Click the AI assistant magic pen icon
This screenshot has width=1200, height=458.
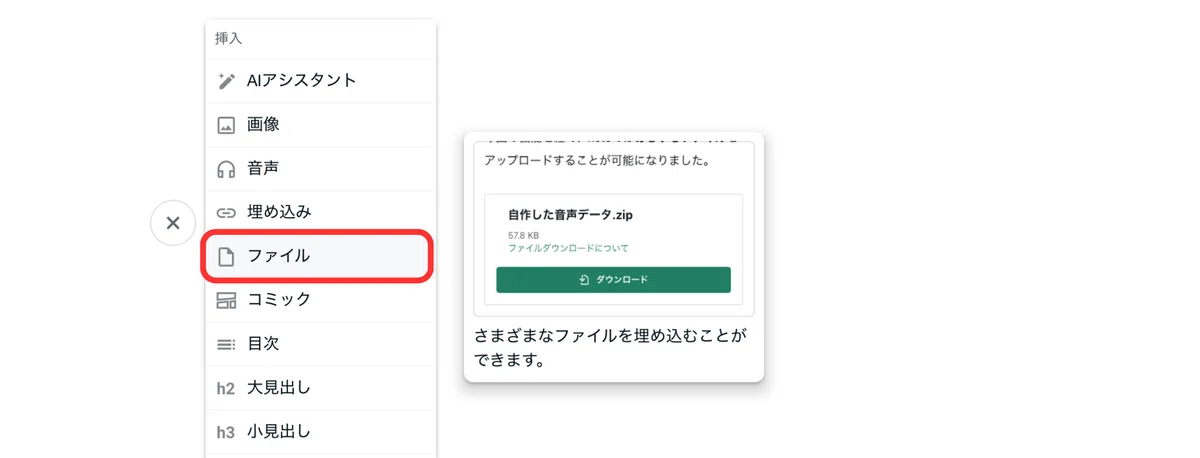tap(226, 81)
